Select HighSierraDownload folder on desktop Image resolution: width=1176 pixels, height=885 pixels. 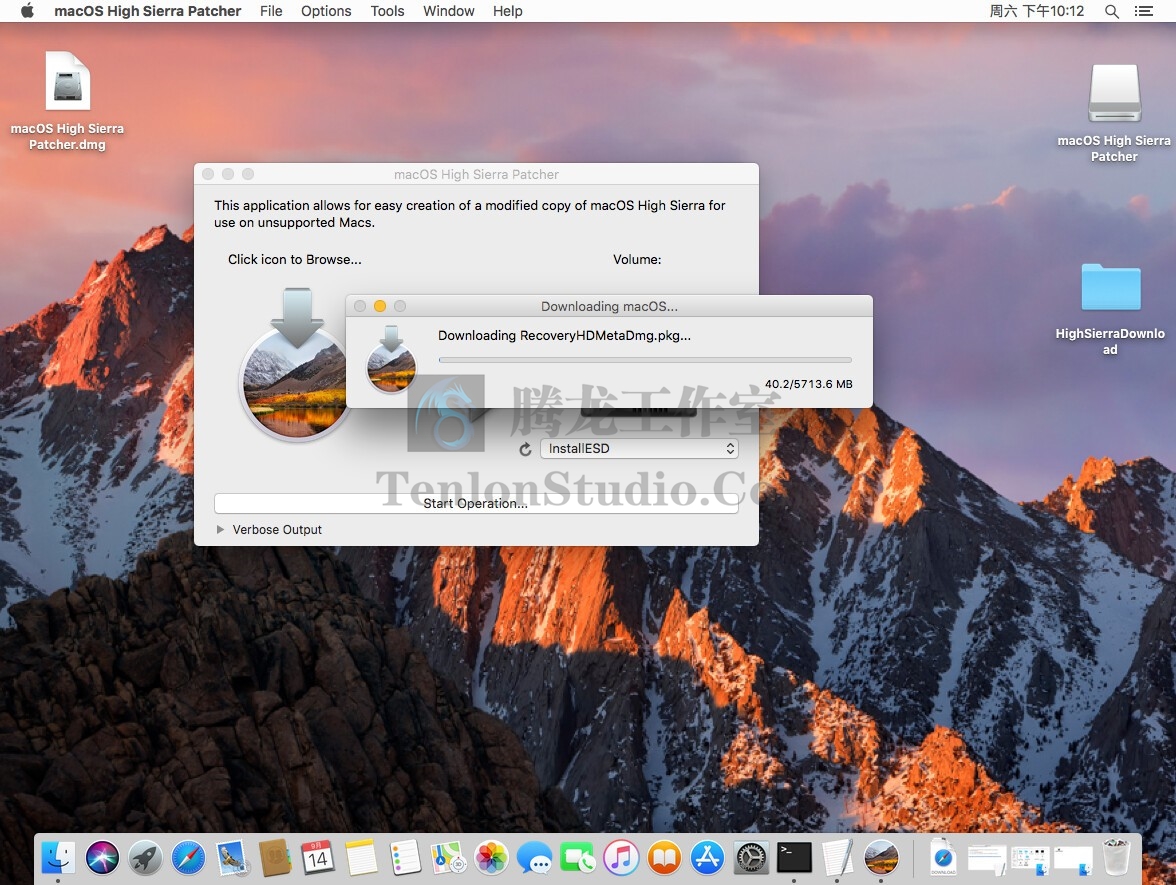click(1110, 309)
